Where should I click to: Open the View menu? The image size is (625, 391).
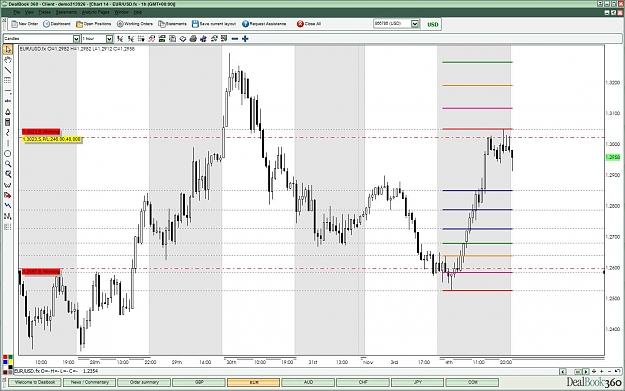pos(29,12)
